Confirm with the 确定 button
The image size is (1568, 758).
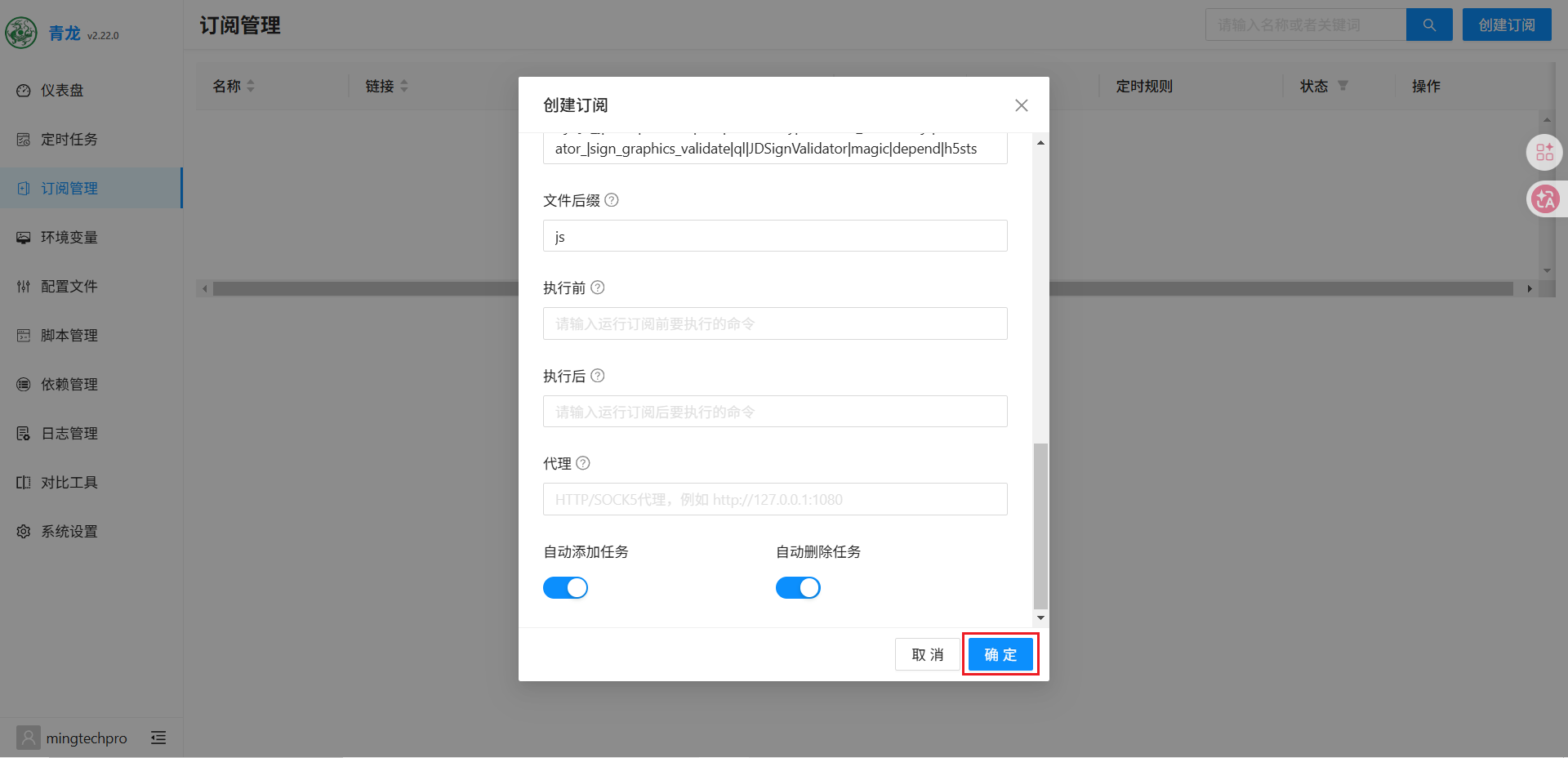click(1000, 654)
